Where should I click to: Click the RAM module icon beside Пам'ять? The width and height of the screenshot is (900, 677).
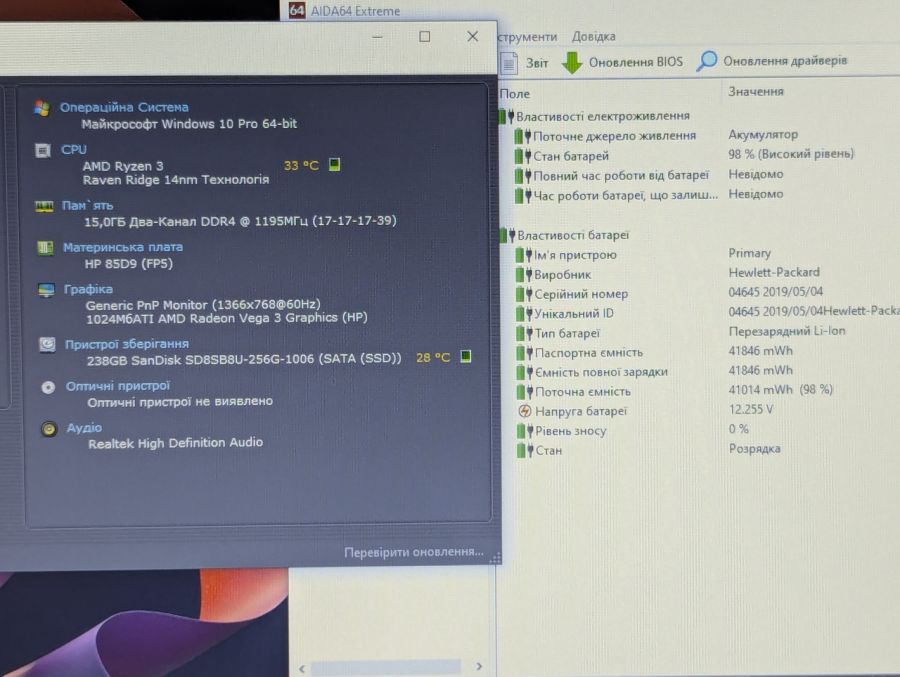[x=44, y=206]
